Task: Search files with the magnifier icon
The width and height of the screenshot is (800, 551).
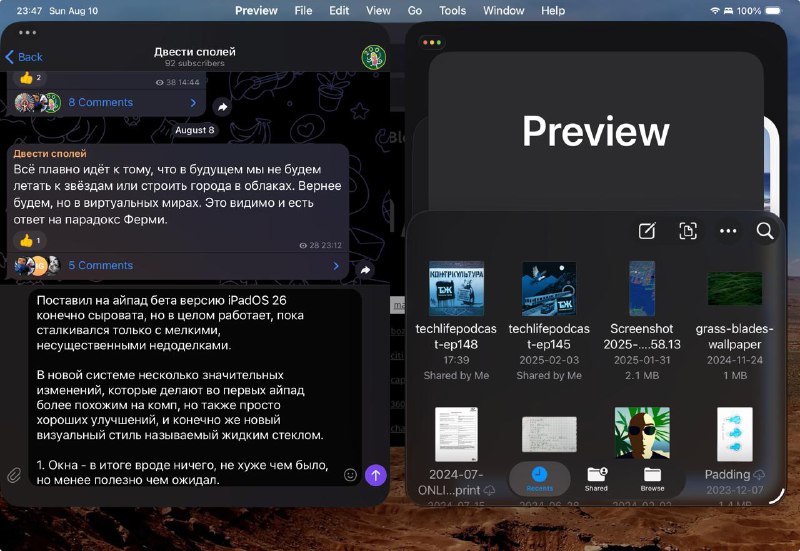Action: 765,231
